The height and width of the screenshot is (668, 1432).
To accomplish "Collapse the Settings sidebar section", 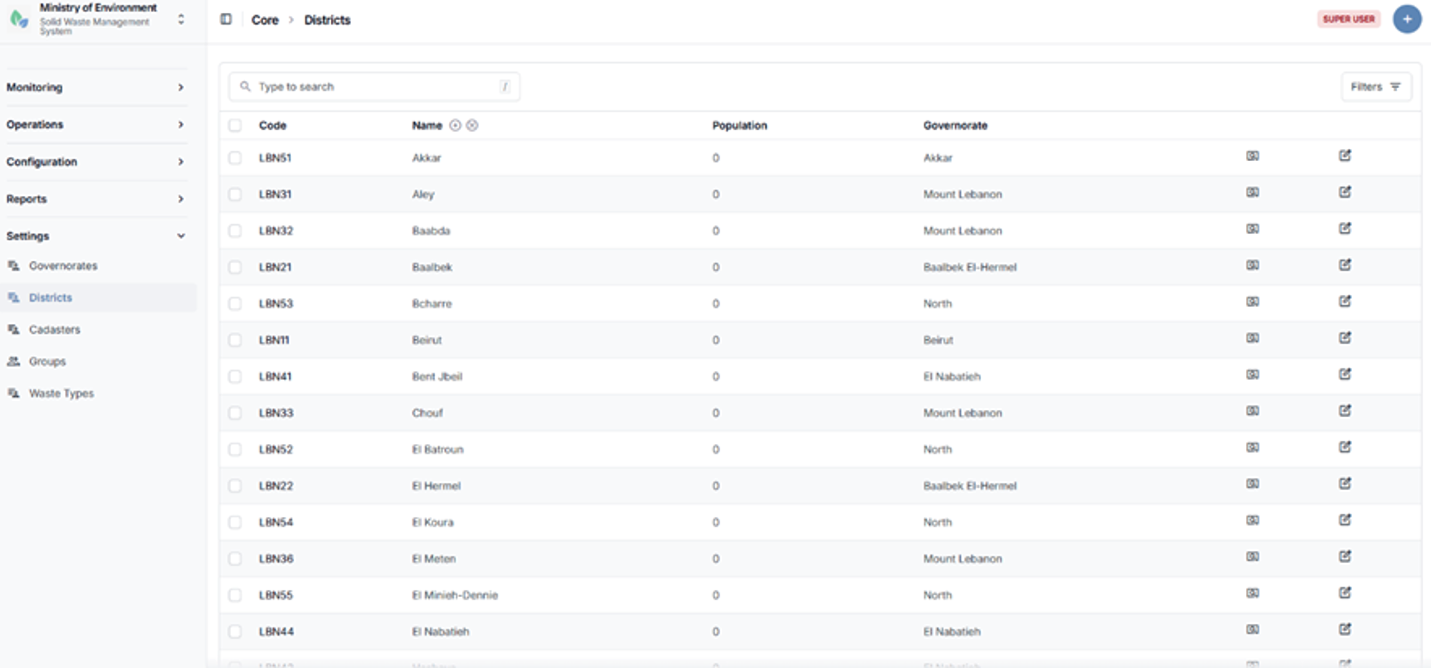I will click(96, 236).
